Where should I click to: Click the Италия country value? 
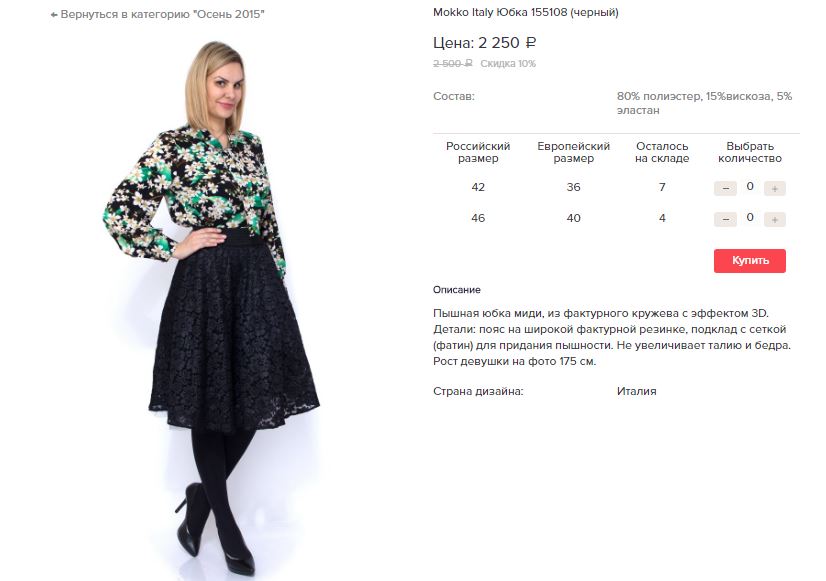(636, 391)
